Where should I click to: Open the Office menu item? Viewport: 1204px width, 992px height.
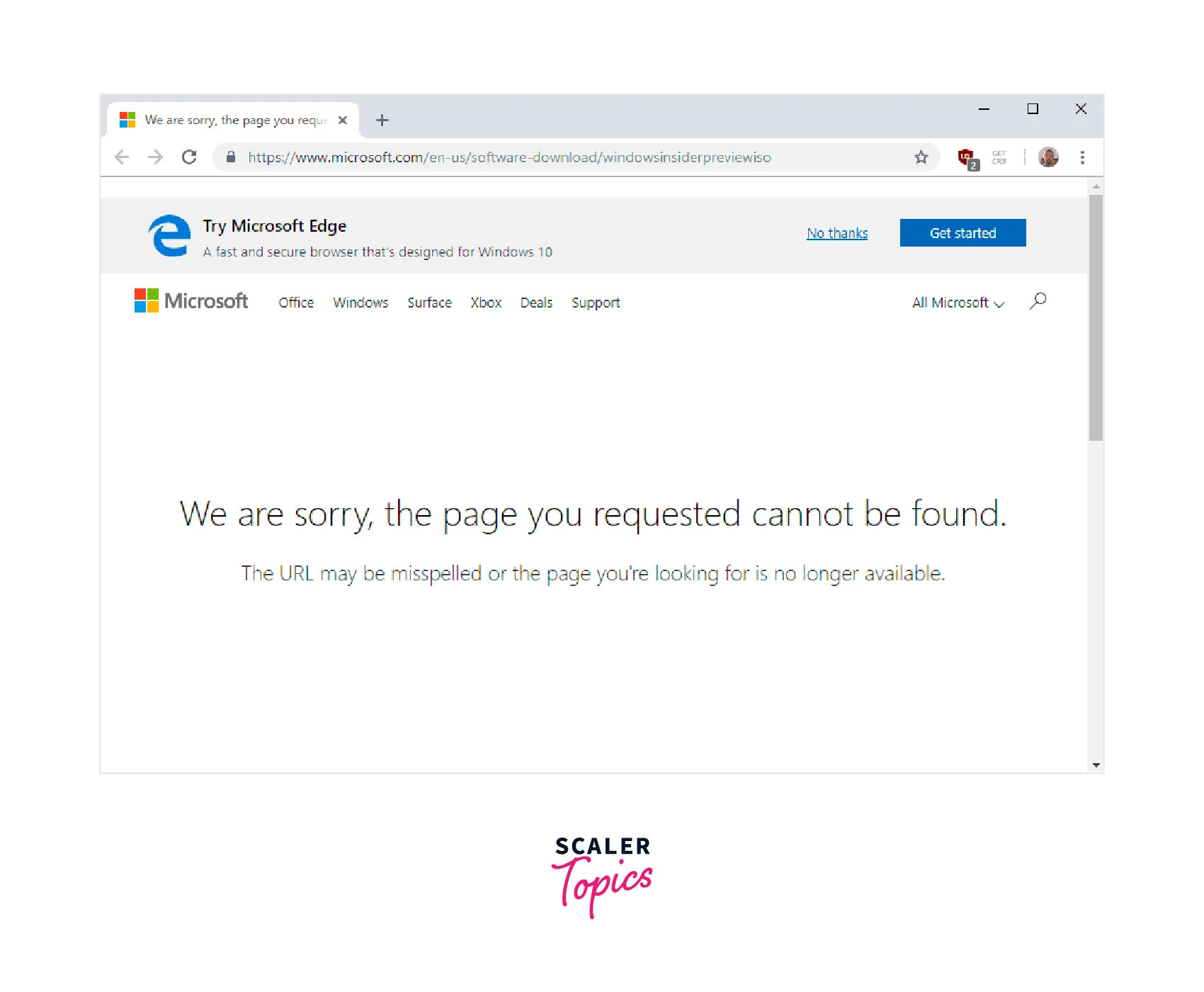click(x=296, y=303)
